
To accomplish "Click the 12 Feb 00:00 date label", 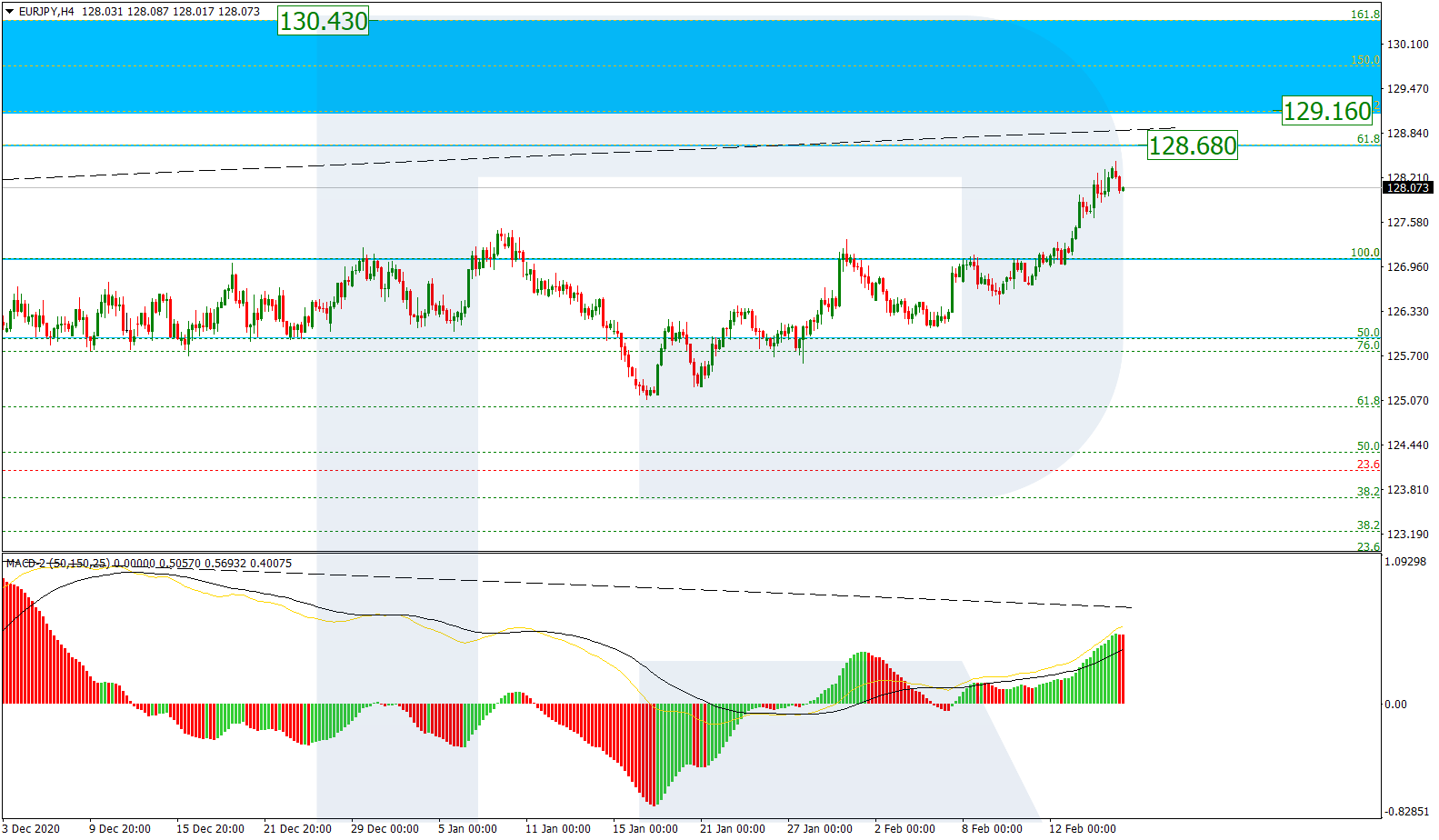I will (x=1082, y=829).
